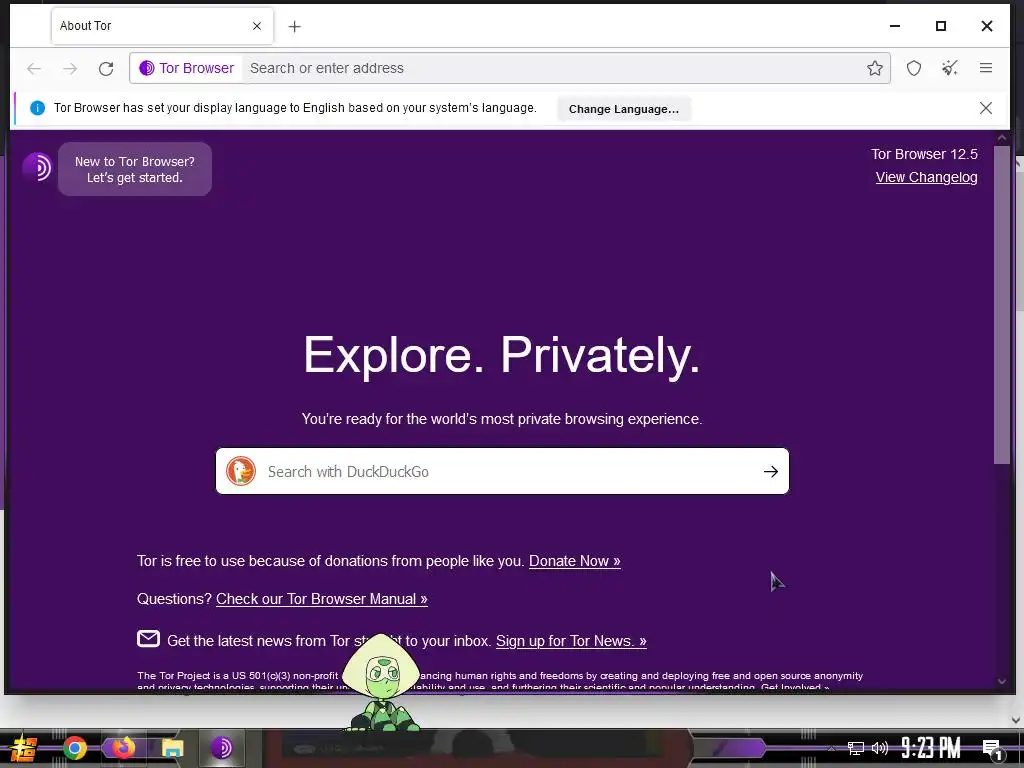The height and width of the screenshot is (768, 1024).
Task: Launch Firefox from the taskbar
Action: (x=123, y=748)
